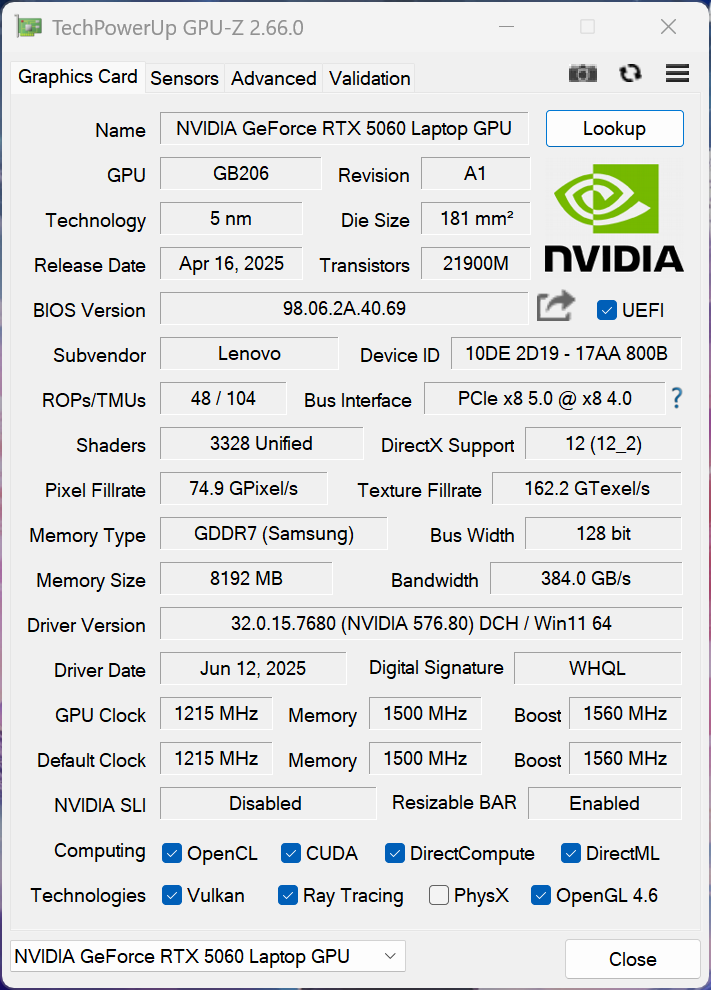711x990 pixels.
Task: Click the NVIDIA logo
Action: click(x=614, y=219)
